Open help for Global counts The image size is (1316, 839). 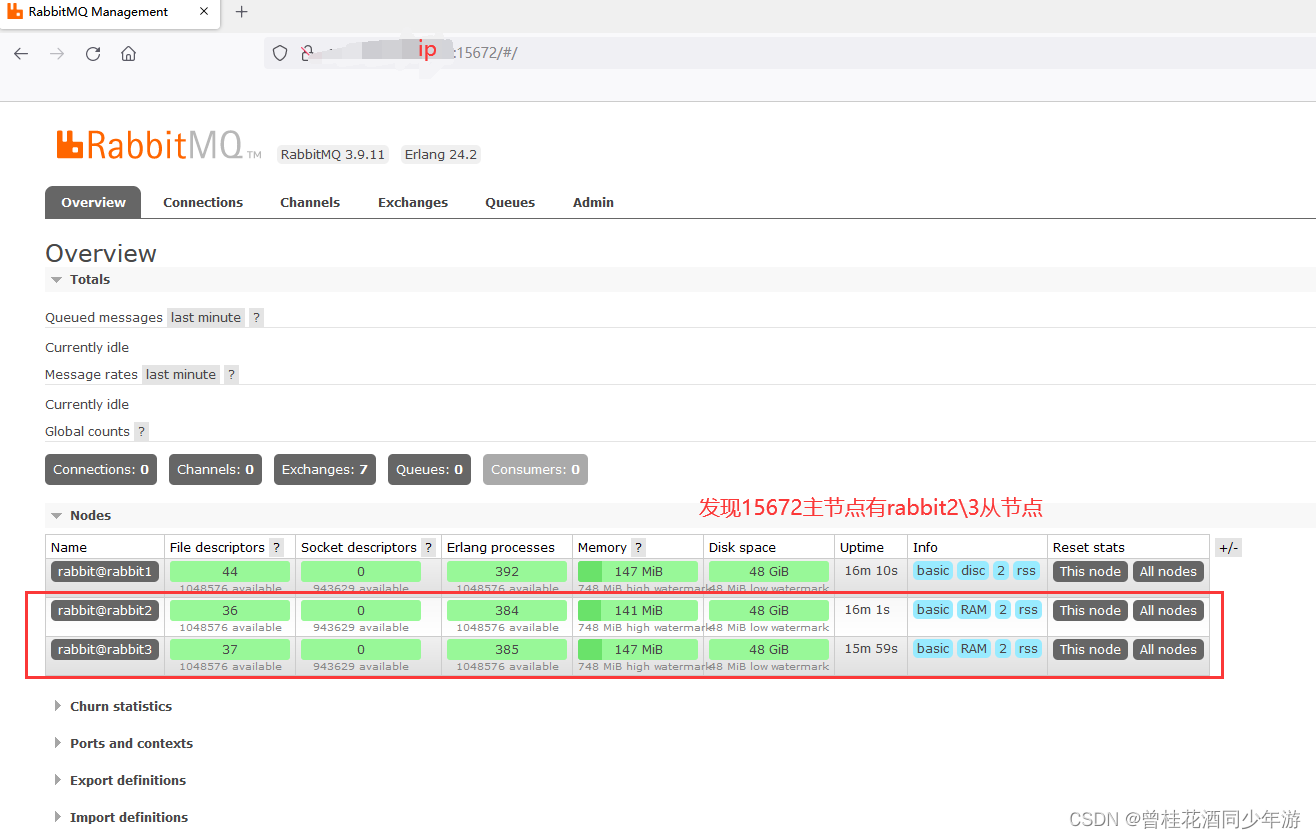(x=141, y=431)
